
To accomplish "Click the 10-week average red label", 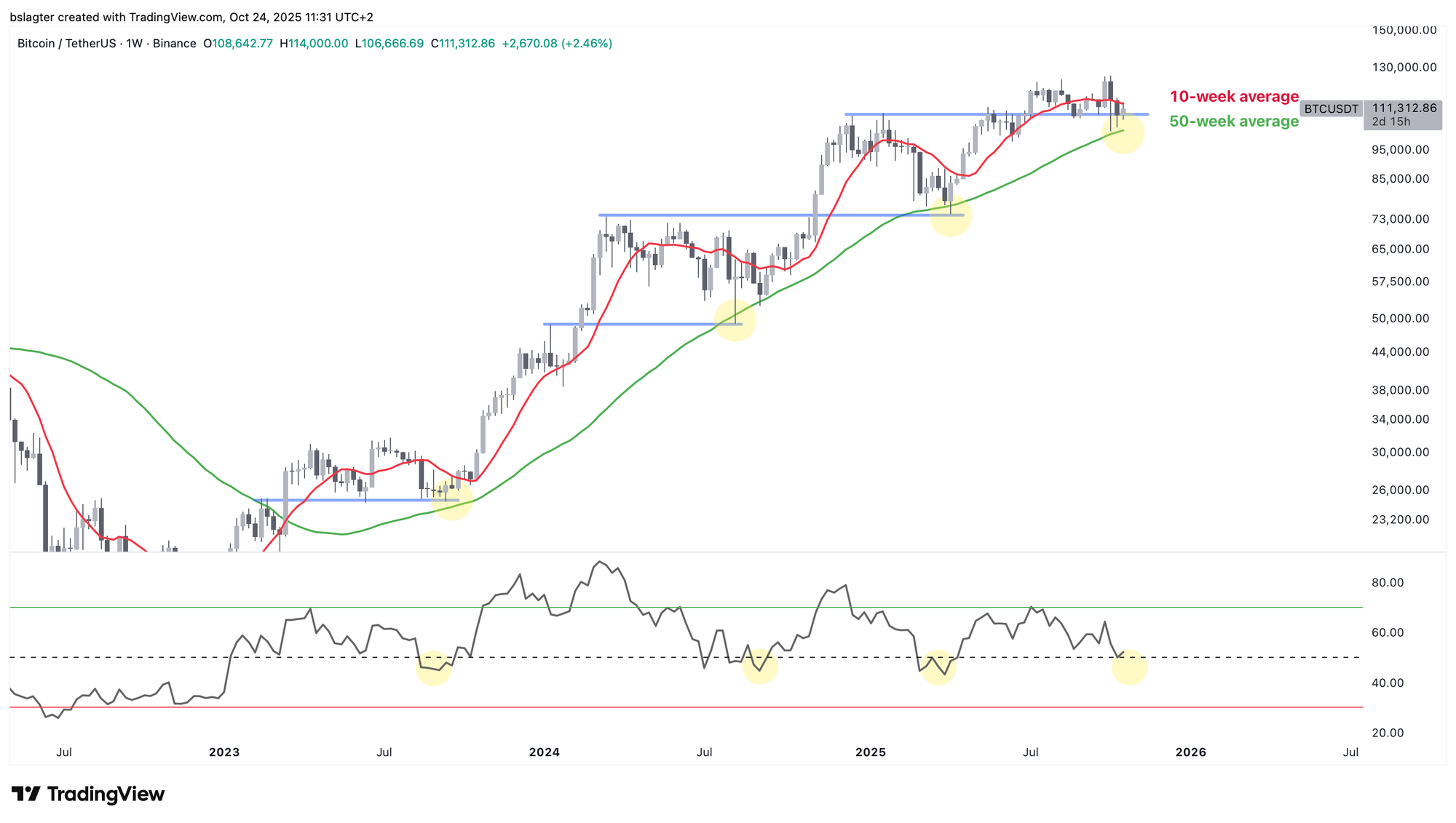I will 1234,97.
